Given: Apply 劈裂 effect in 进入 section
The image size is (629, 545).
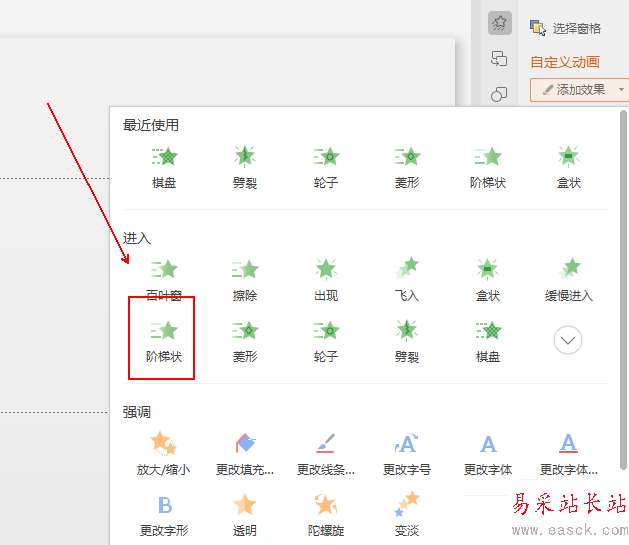Looking at the screenshot, I should pyautogui.click(x=407, y=341).
